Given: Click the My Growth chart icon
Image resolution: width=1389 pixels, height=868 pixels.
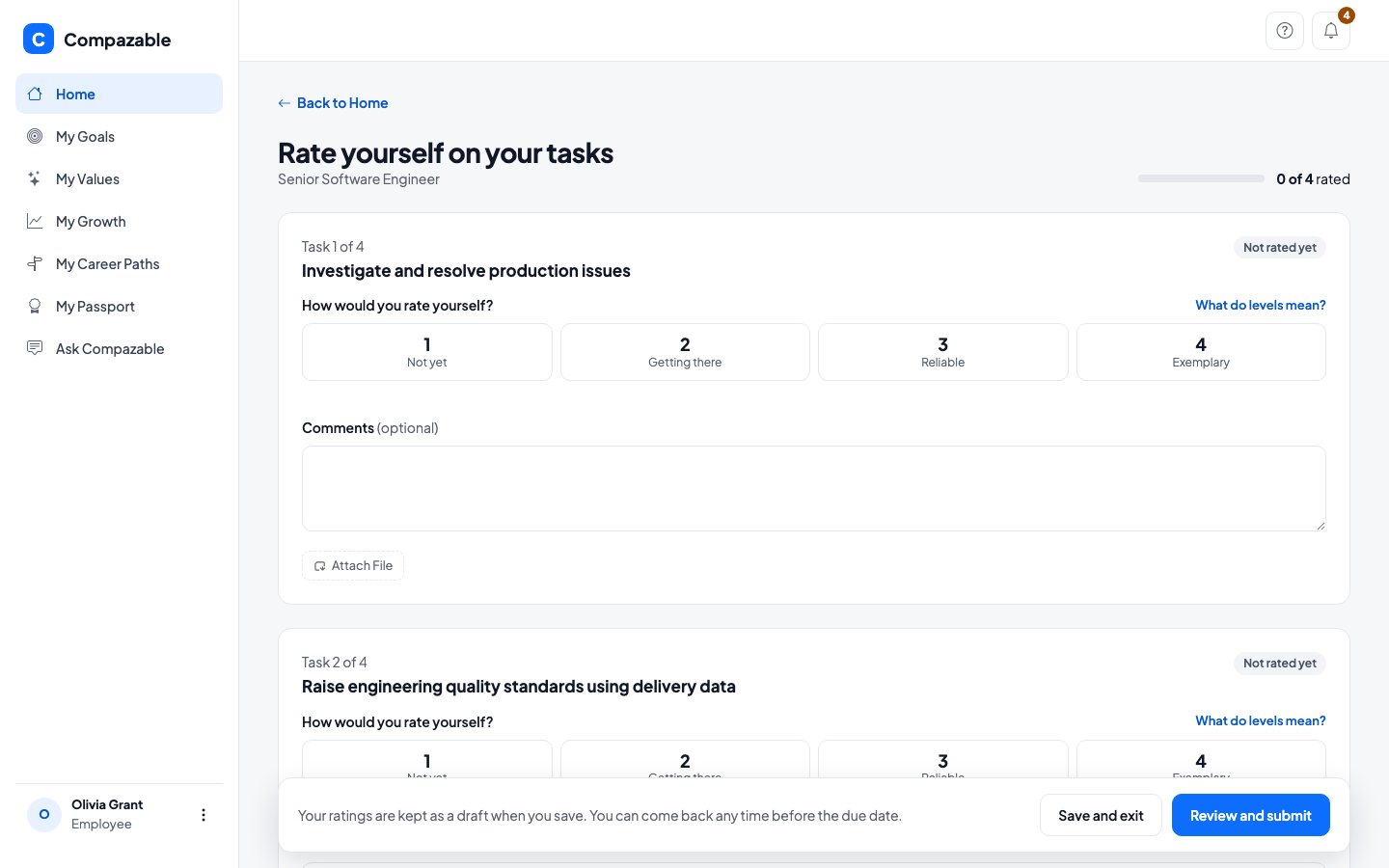Looking at the screenshot, I should click(x=35, y=221).
